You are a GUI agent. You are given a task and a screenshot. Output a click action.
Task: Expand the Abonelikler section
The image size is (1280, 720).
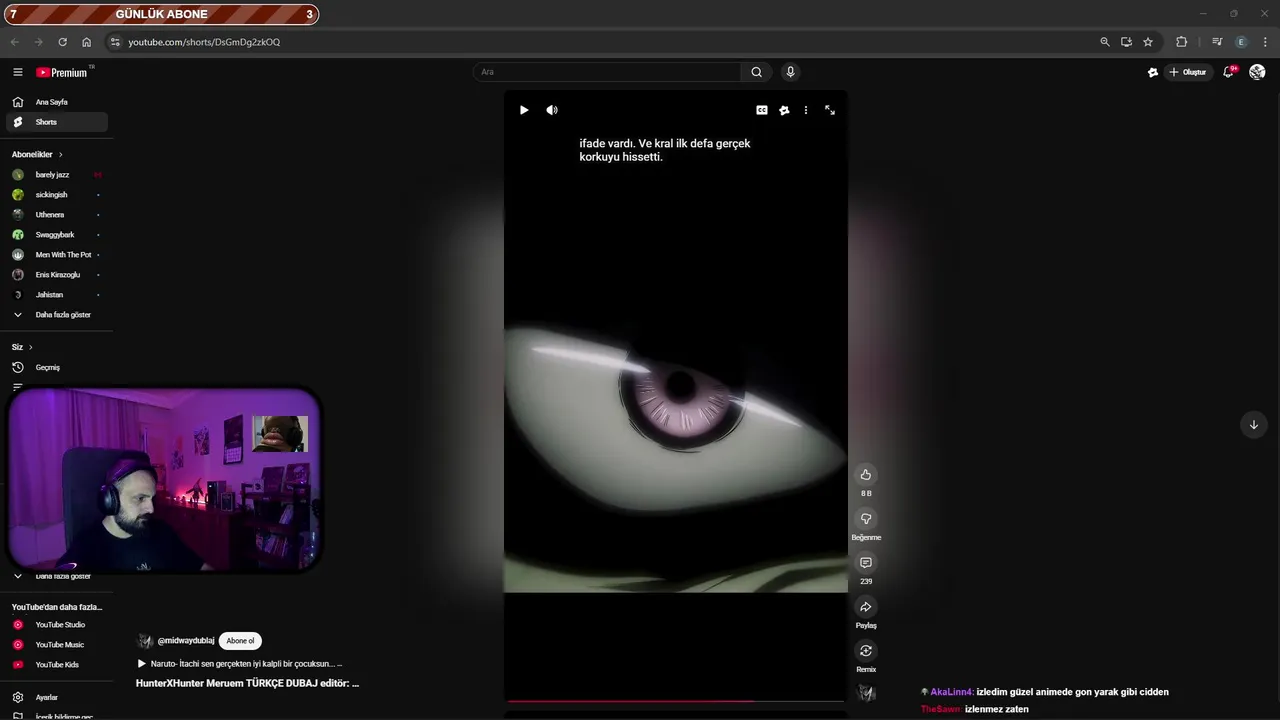click(37, 155)
